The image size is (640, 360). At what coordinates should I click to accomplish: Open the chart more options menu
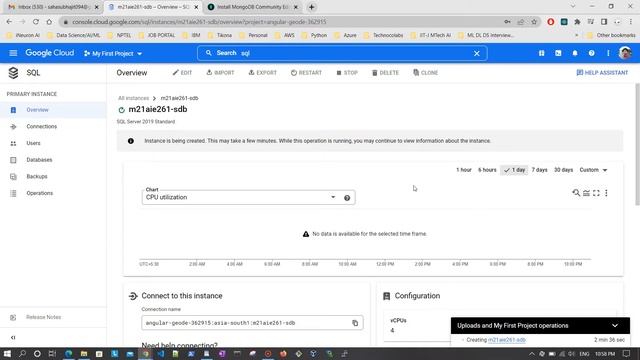coord(606,193)
